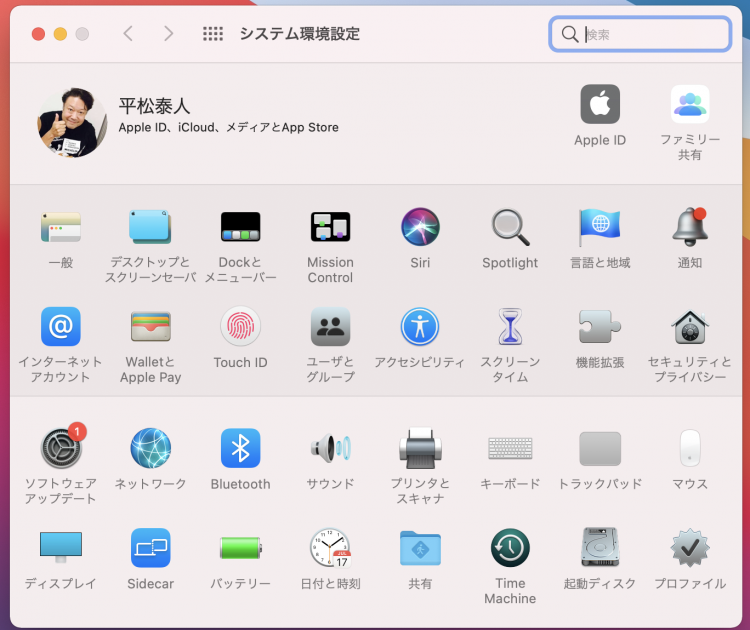The height and width of the screenshot is (630, 750).
Task: Open インターネットアカウント preferences
Action: click(61, 327)
